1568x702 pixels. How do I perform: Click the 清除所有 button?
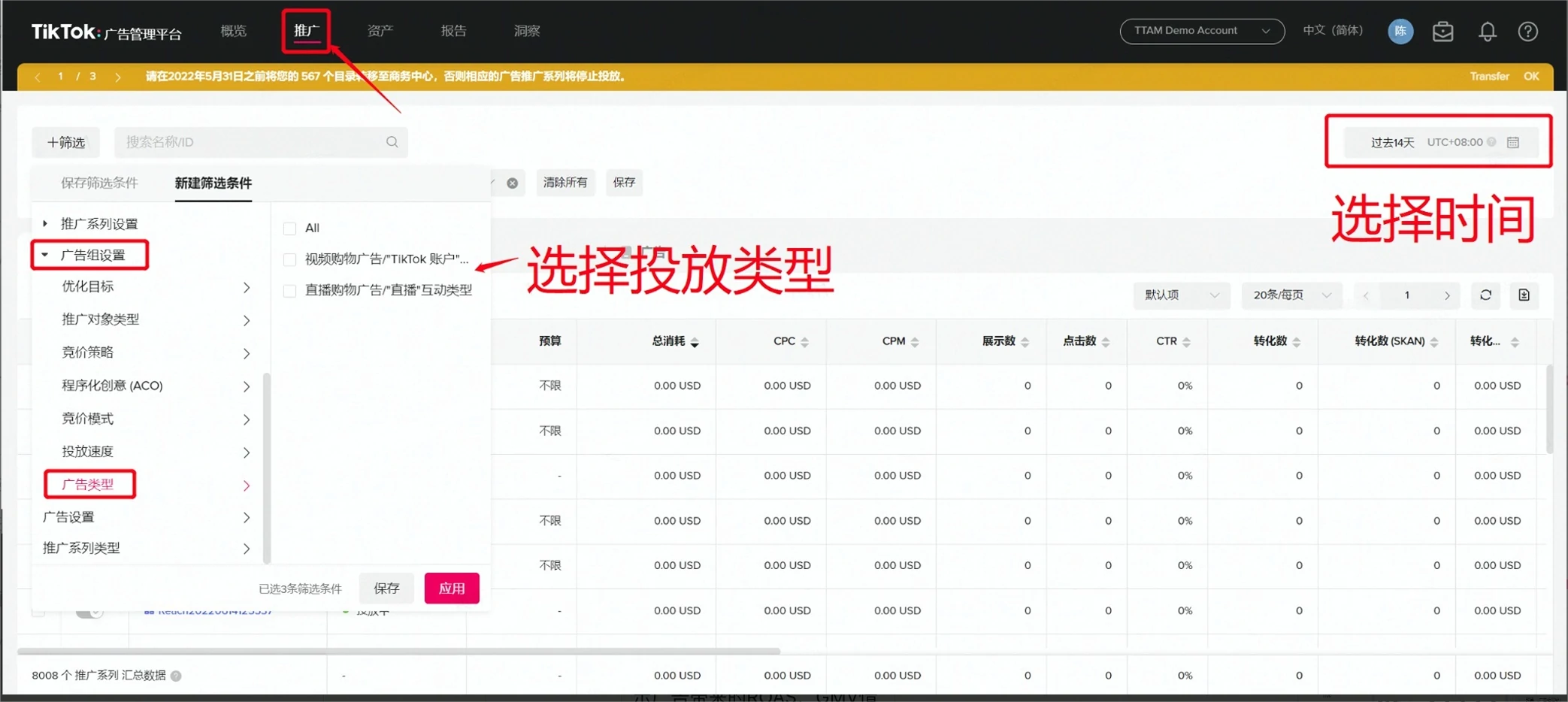coord(565,183)
